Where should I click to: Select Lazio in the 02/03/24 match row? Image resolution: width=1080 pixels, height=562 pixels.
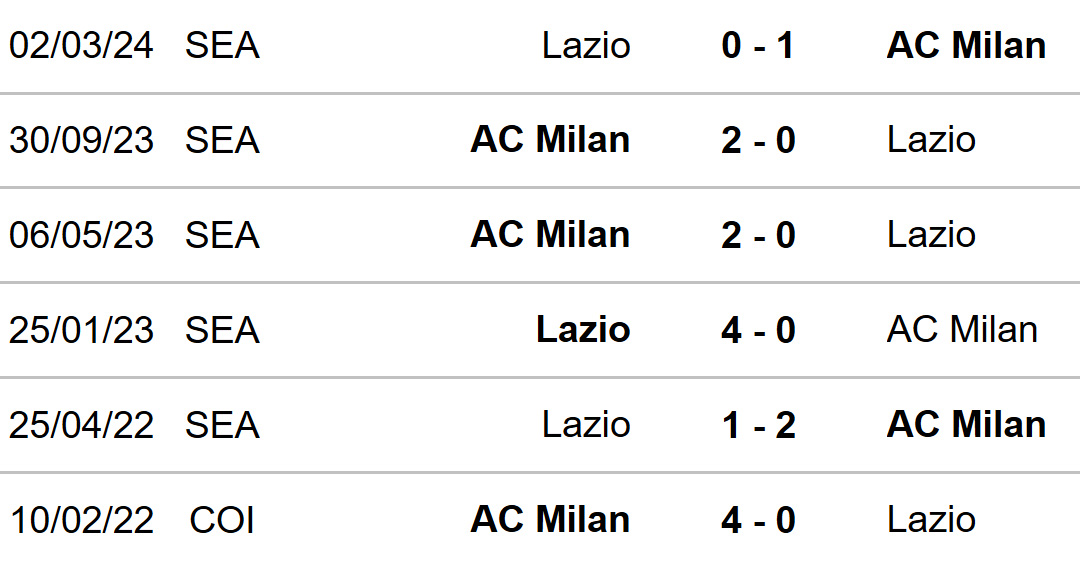click(x=586, y=45)
